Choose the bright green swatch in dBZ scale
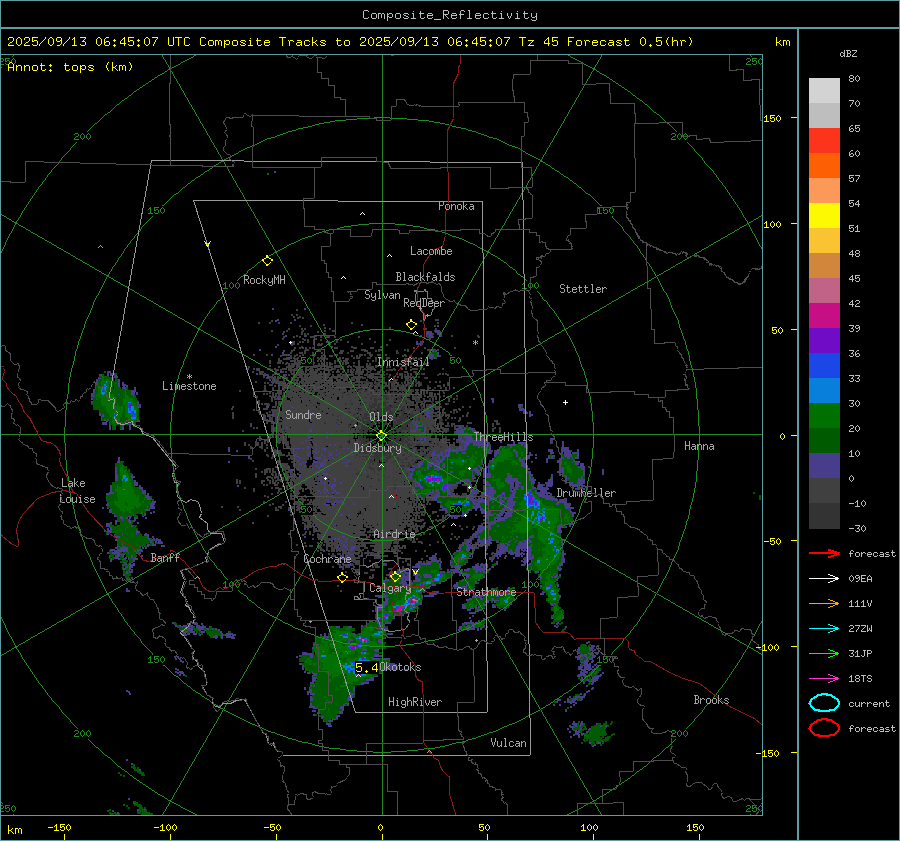Image resolution: width=900 pixels, height=841 pixels. [824, 416]
